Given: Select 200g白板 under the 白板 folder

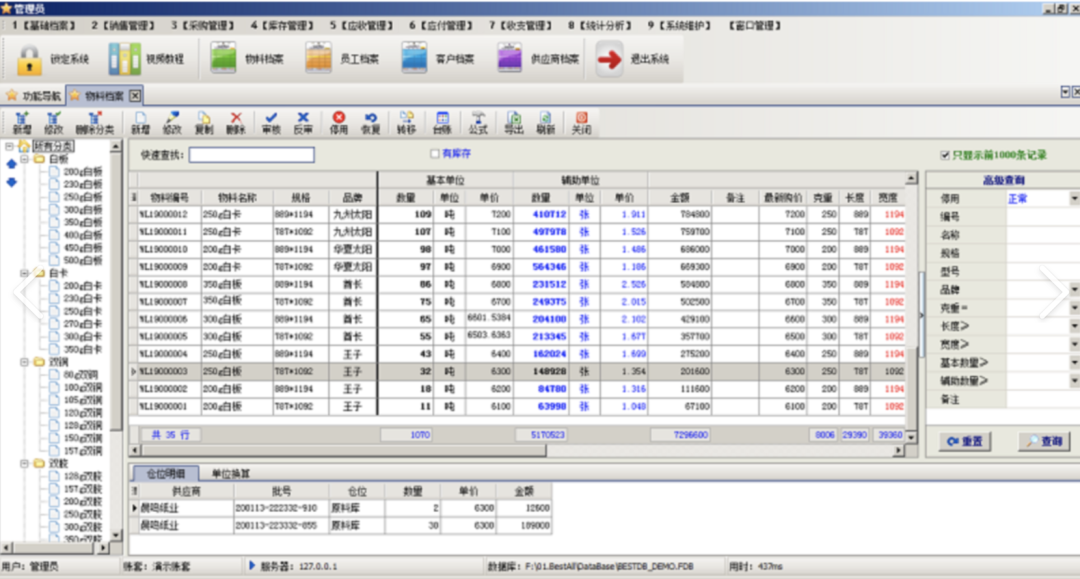Looking at the screenshot, I should coord(83,171).
